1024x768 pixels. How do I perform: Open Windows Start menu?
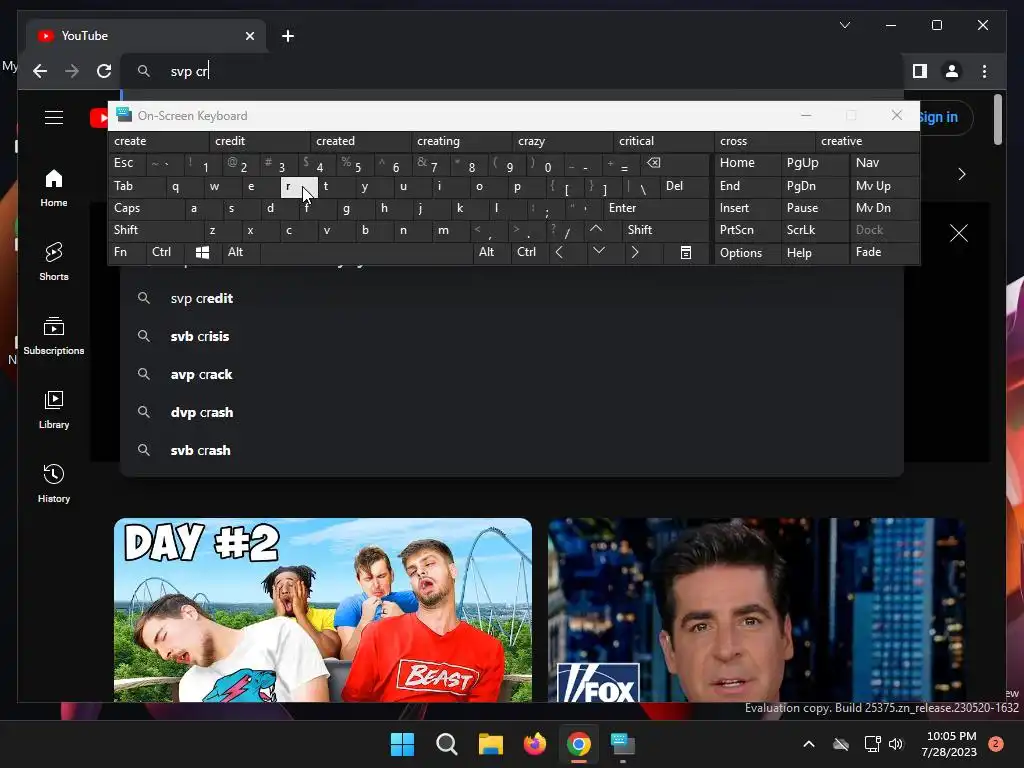402,744
